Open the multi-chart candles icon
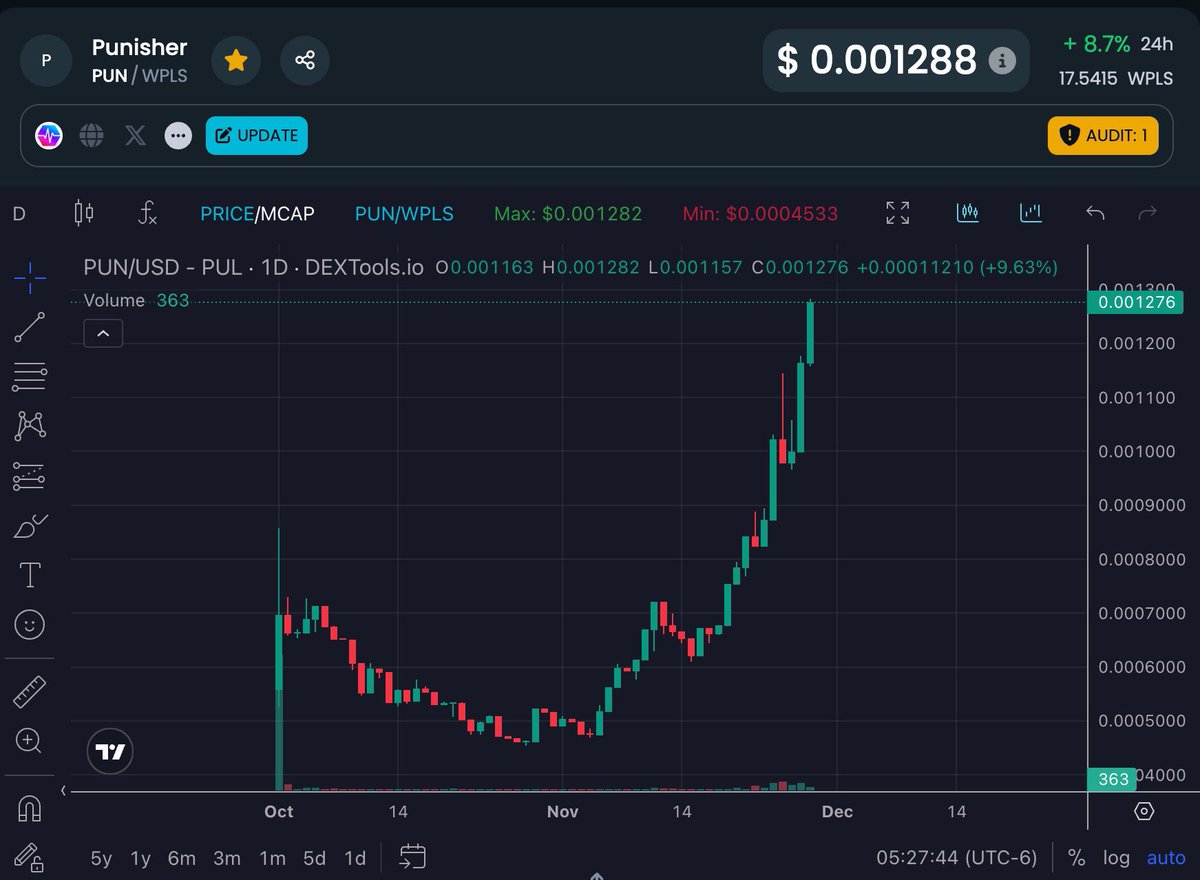Screen dimensions: 1200x880 [x=967, y=212]
